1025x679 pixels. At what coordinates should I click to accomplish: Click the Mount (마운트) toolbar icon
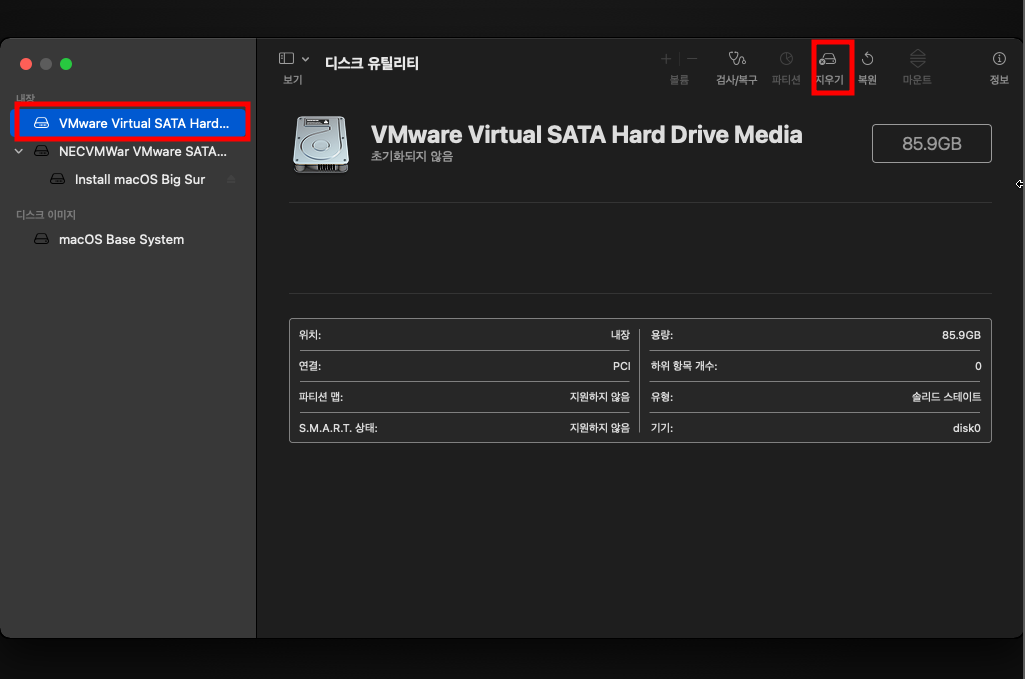[x=917, y=59]
